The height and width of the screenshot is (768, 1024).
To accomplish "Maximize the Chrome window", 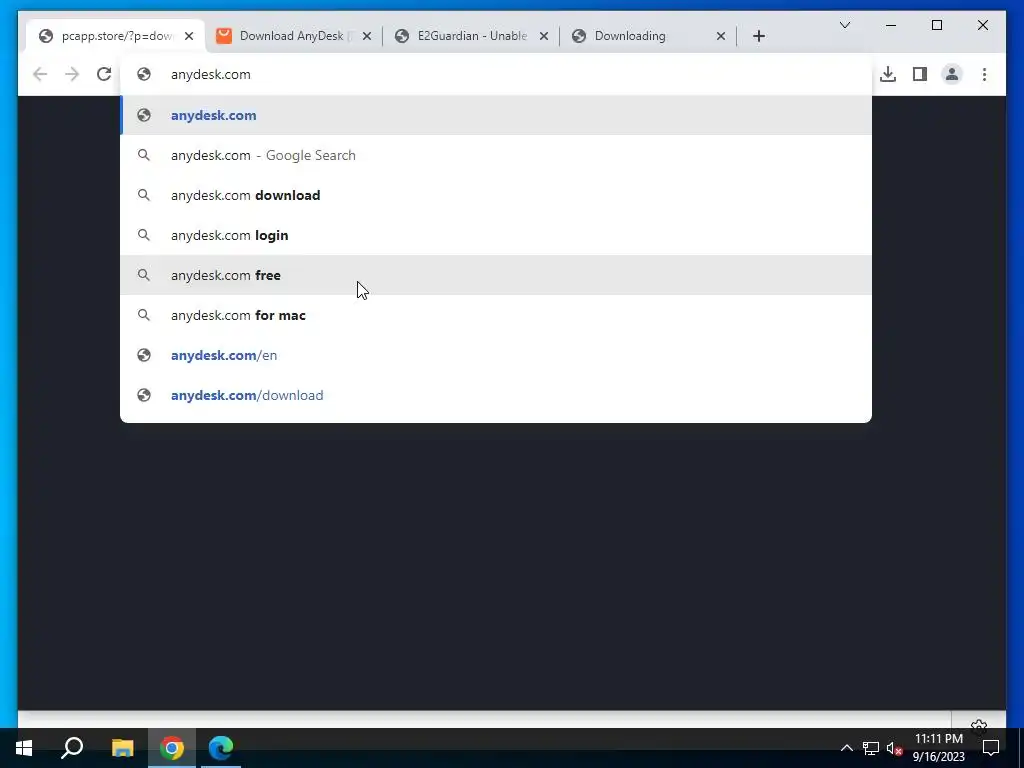I will pyautogui.click(x=936, y=25).
